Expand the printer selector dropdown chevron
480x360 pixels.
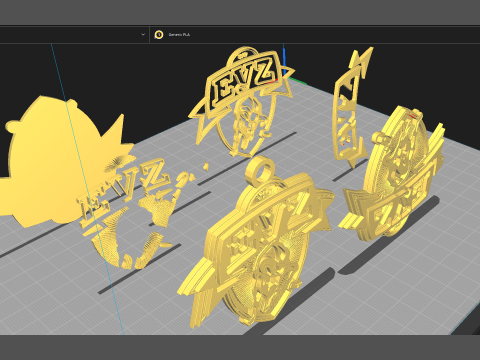point(143,34)
